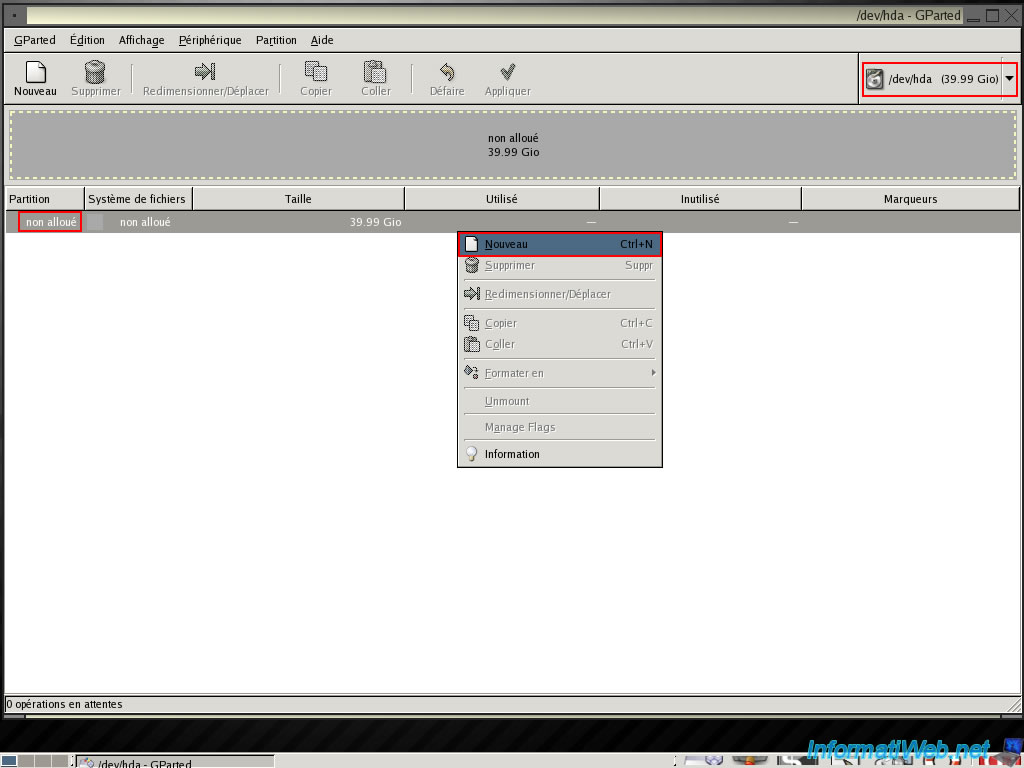Click the grey filesystem color square
Screen dimensions: 1024x768
[95, 222]
